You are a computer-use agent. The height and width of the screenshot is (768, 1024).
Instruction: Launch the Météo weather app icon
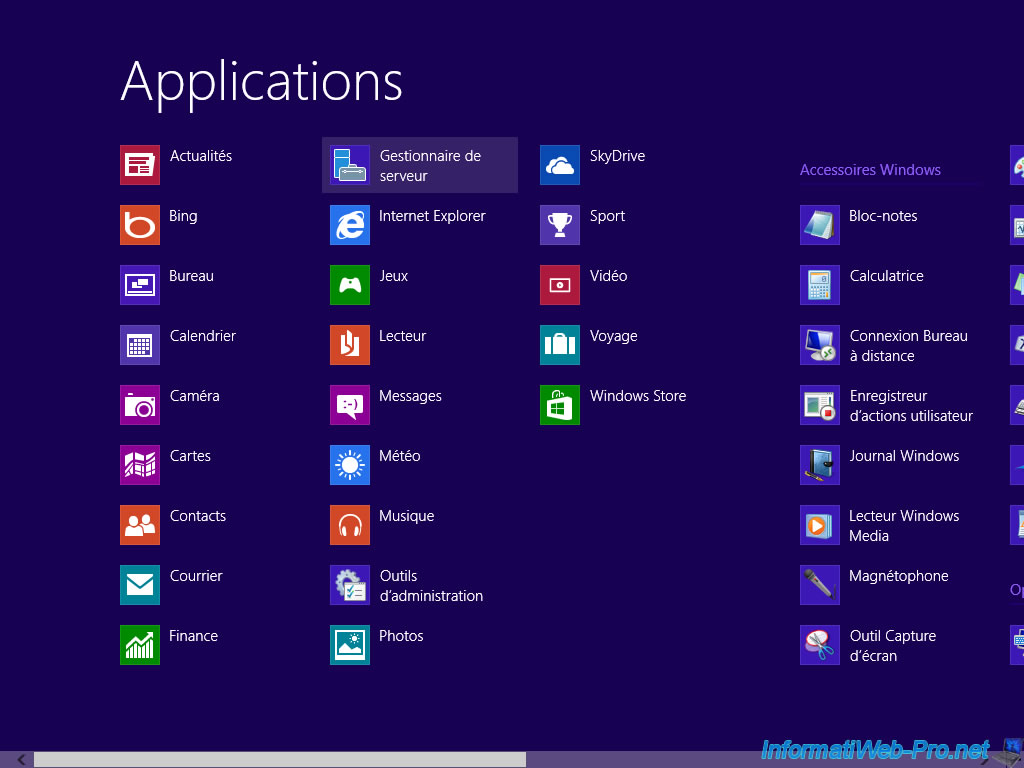coord(350,465)
